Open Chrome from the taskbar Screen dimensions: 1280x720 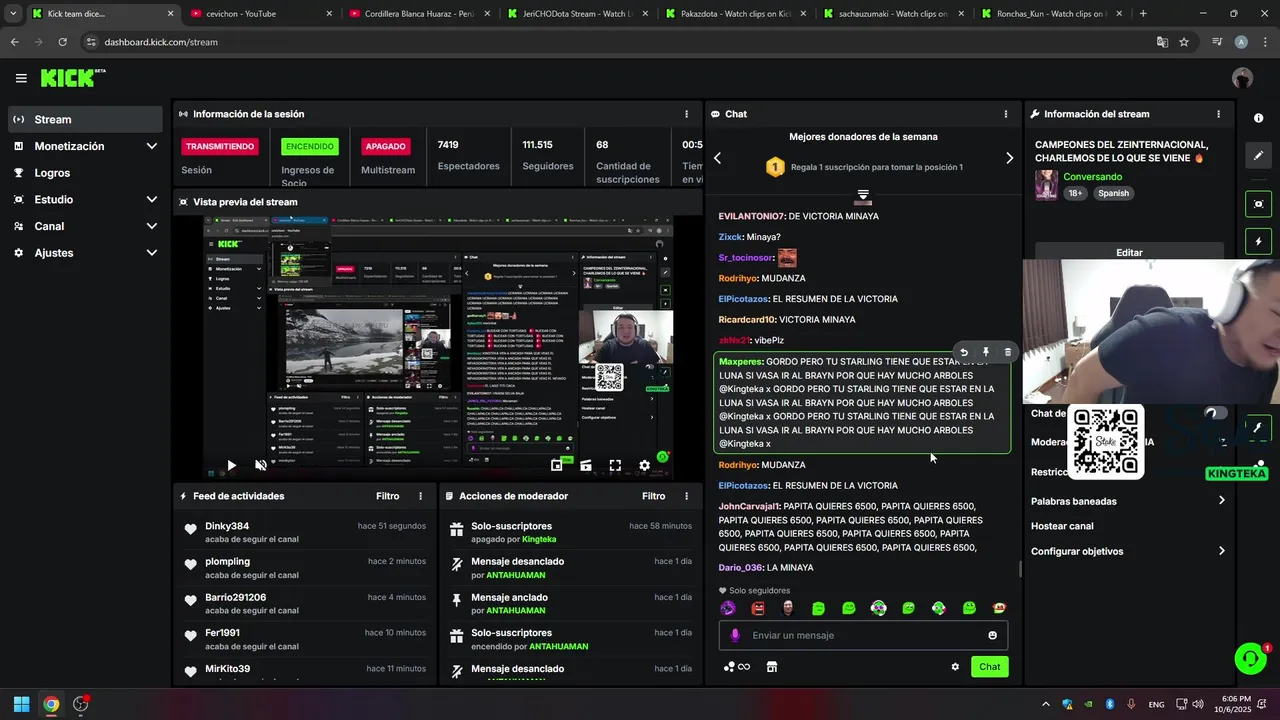51,704
